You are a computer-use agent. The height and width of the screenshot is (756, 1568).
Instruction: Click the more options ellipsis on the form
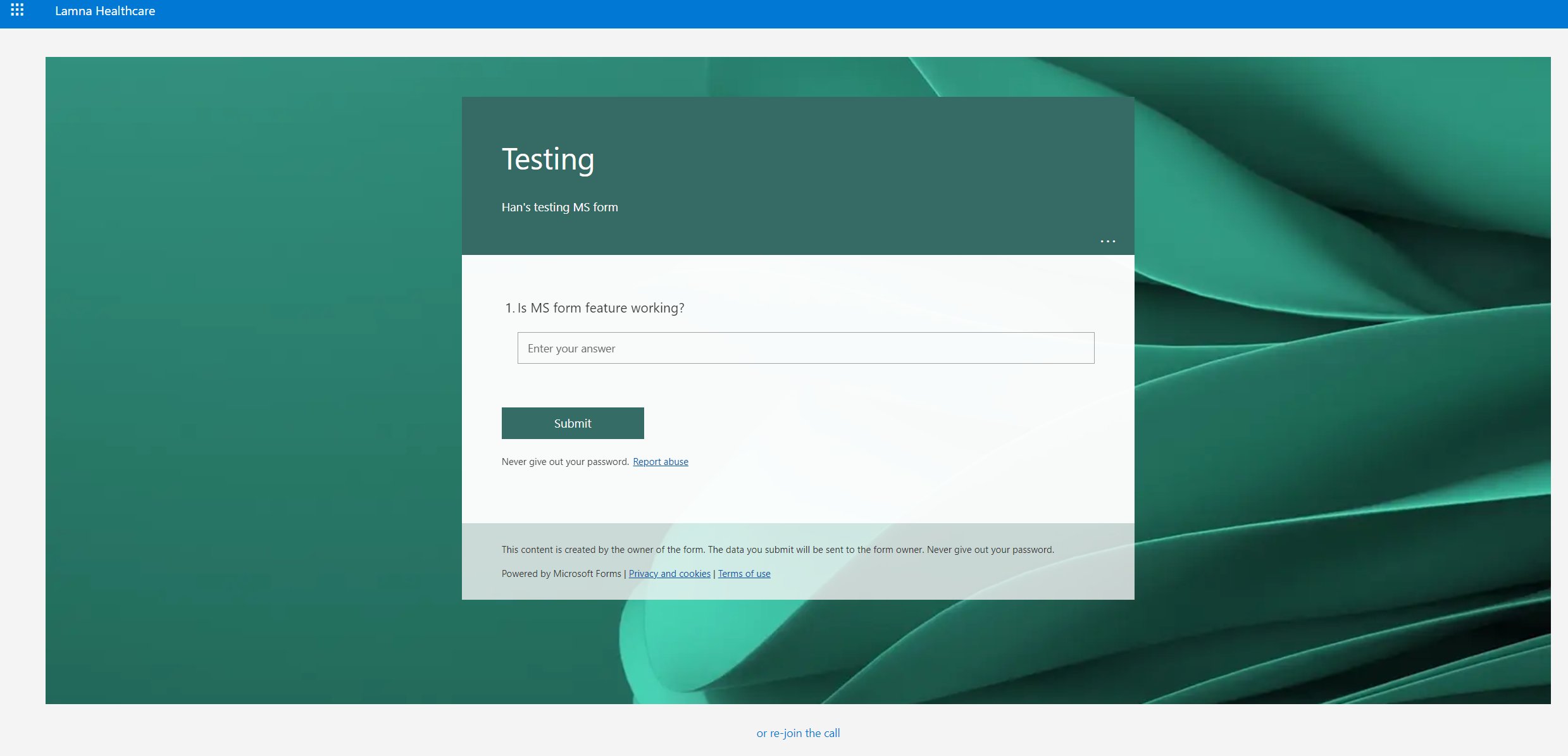coord(1107,241)
